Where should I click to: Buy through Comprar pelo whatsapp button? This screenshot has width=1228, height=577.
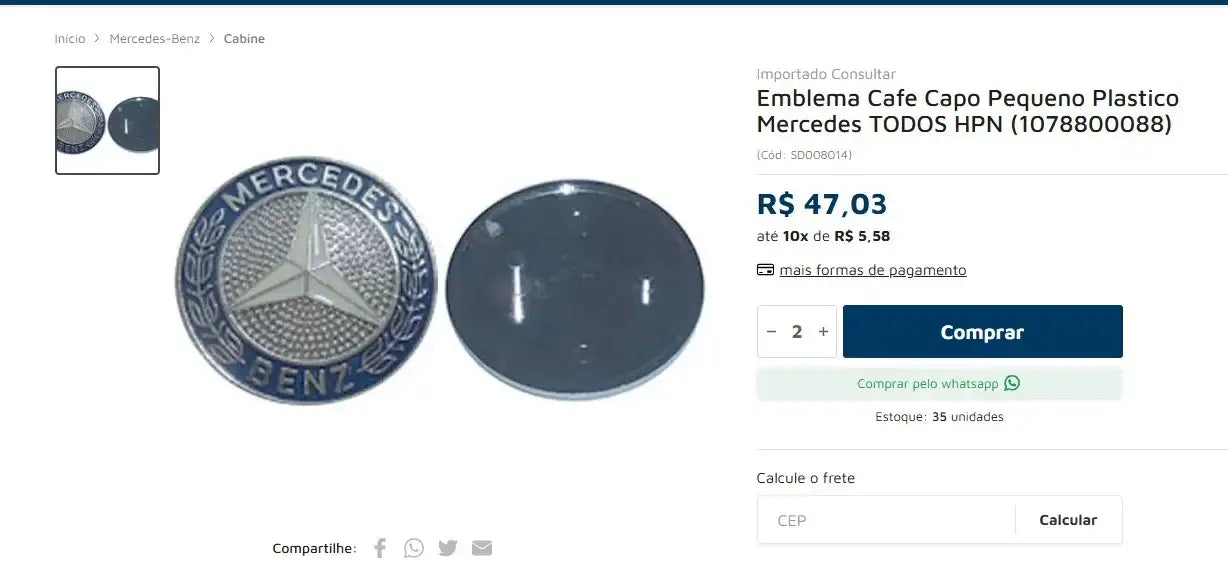[x=939, y=383]
